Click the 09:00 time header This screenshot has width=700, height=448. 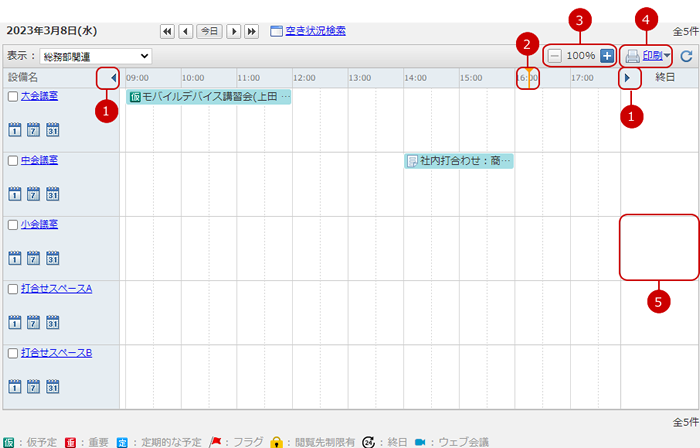[138, 78]
